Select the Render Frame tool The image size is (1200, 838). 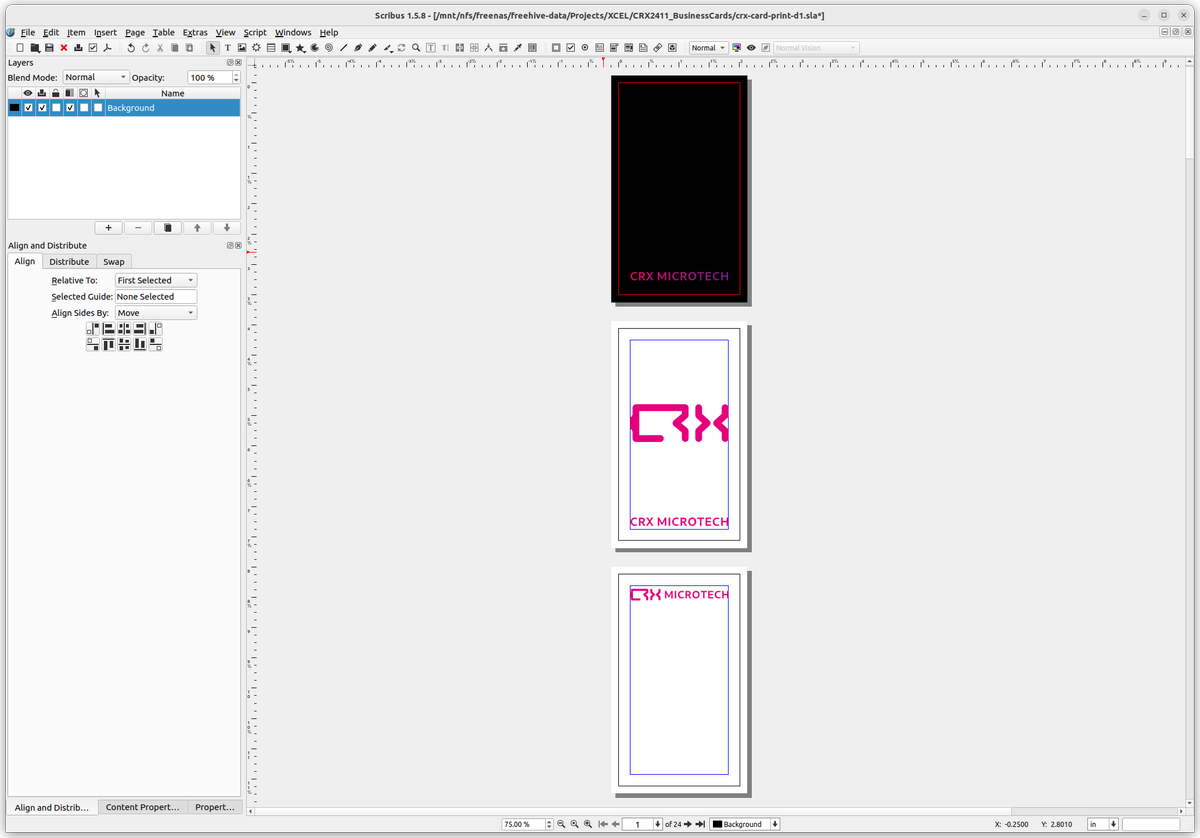coord(256,48)
